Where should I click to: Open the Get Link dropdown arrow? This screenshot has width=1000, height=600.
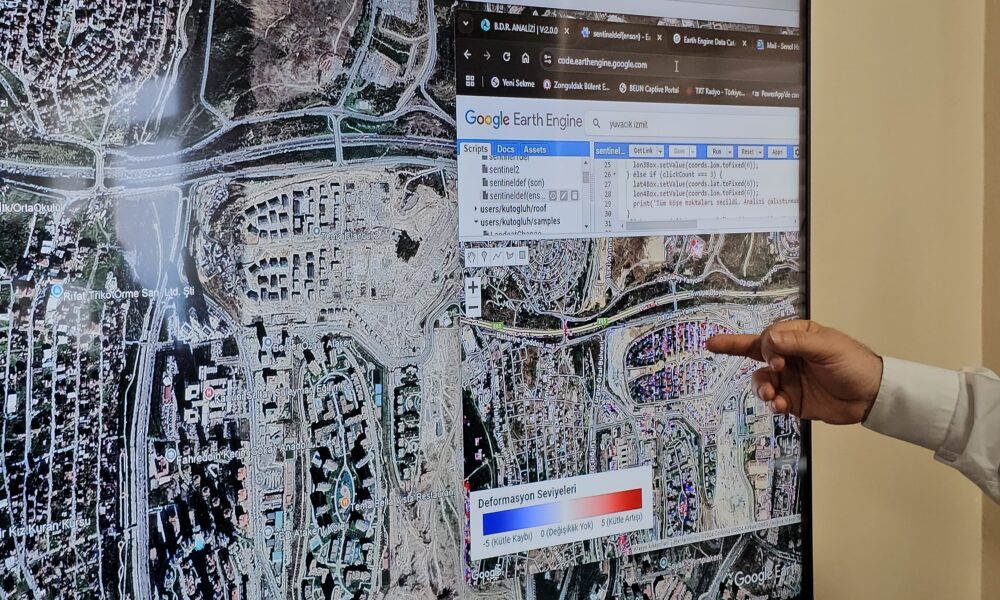tap(659, 151)
